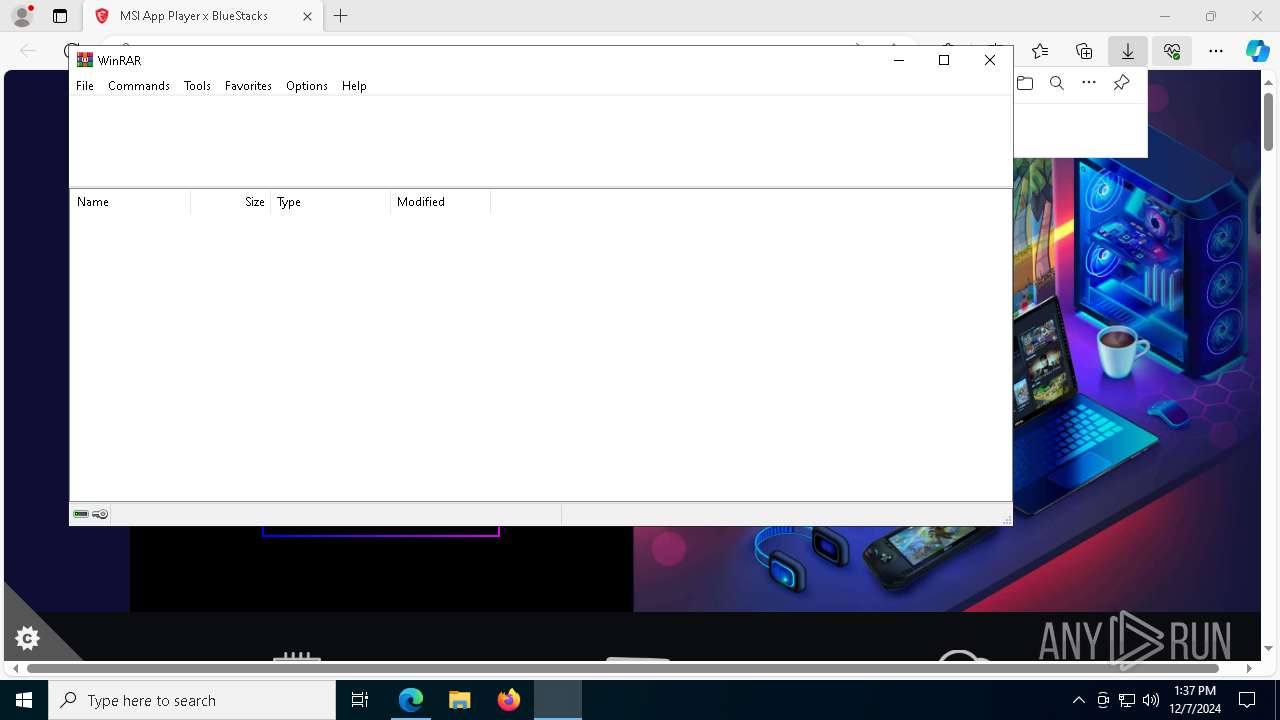Open the WinRAR Tools menu
The height and width of the screenshot is (720, 1280).
coord(197,86)
